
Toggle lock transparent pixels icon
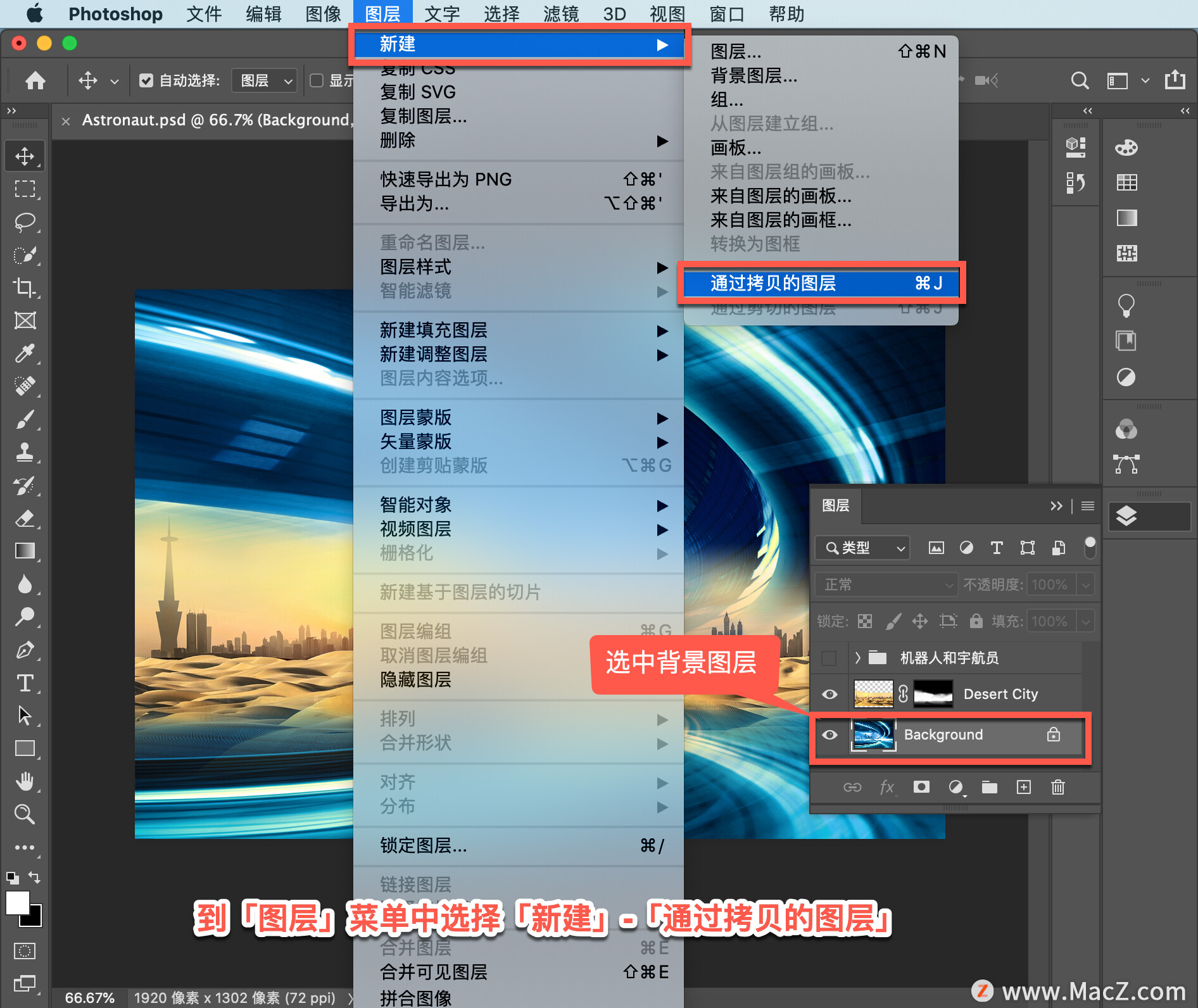(865, 621)
